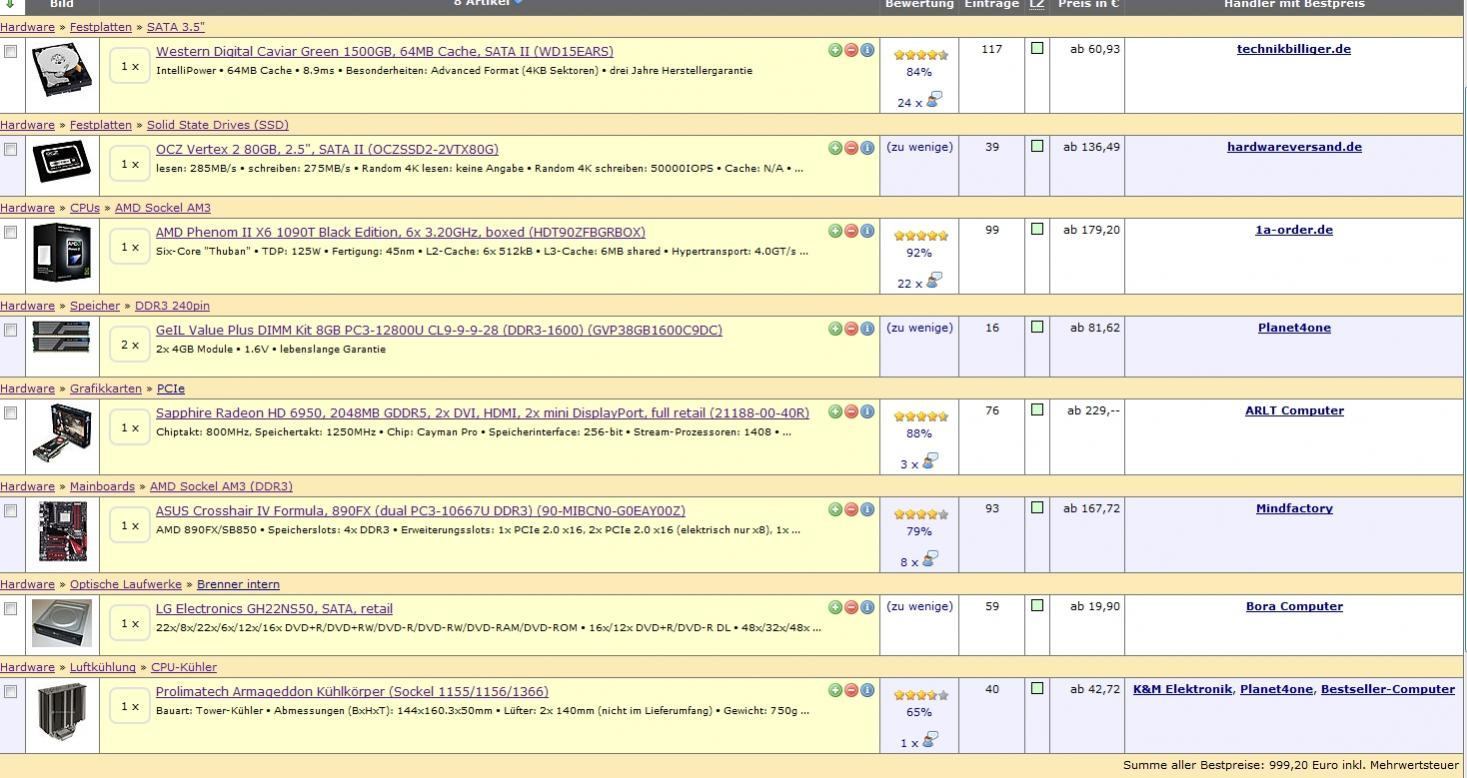This screenshot has width=1467, height=778.
Task: Visit retailer Bestseller-Computer
Action: pyautogui.click(x=1388, y=690)
